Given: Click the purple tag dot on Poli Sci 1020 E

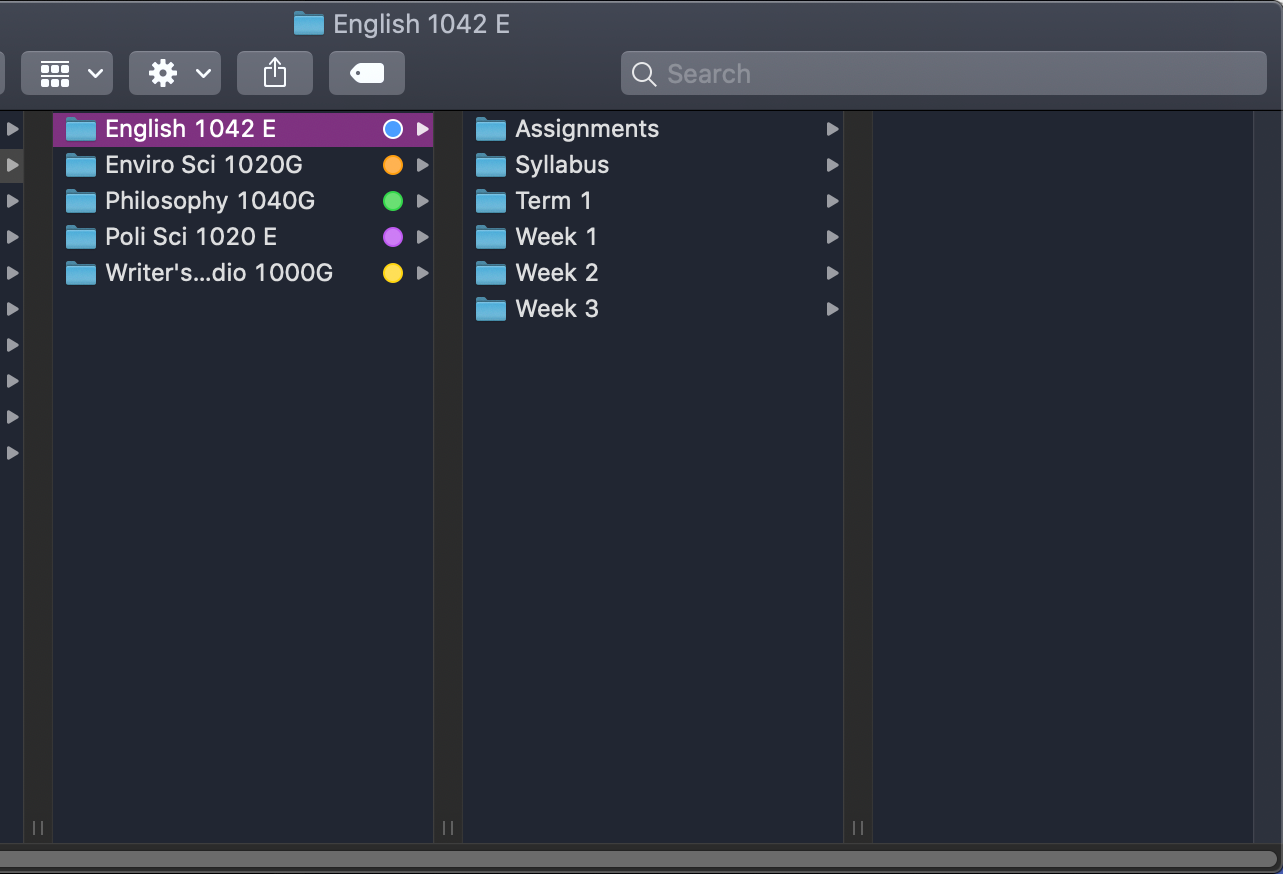Looking at the screenshot, I should (393, 237).
